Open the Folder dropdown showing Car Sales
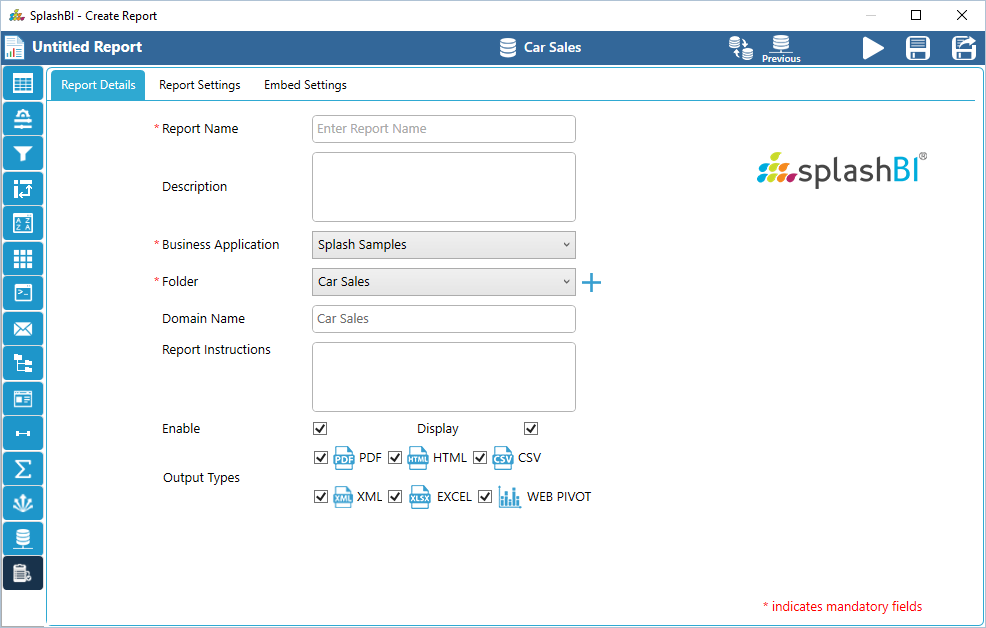Image resolution: width=986 pixels, height=628 pixels. [x=444, y=282]
